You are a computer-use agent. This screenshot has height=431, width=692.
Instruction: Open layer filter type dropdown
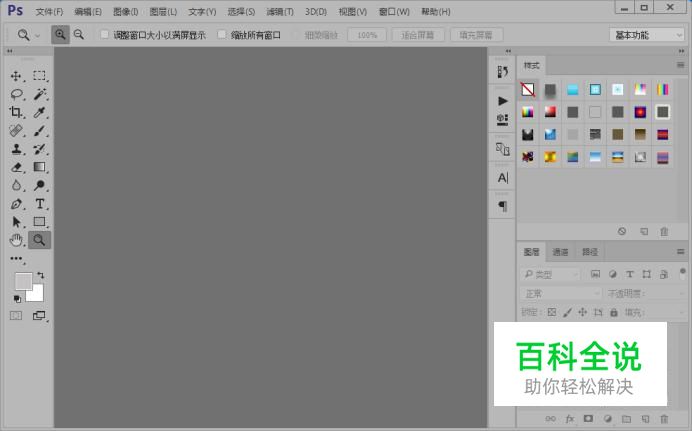[x=550, y=274]
